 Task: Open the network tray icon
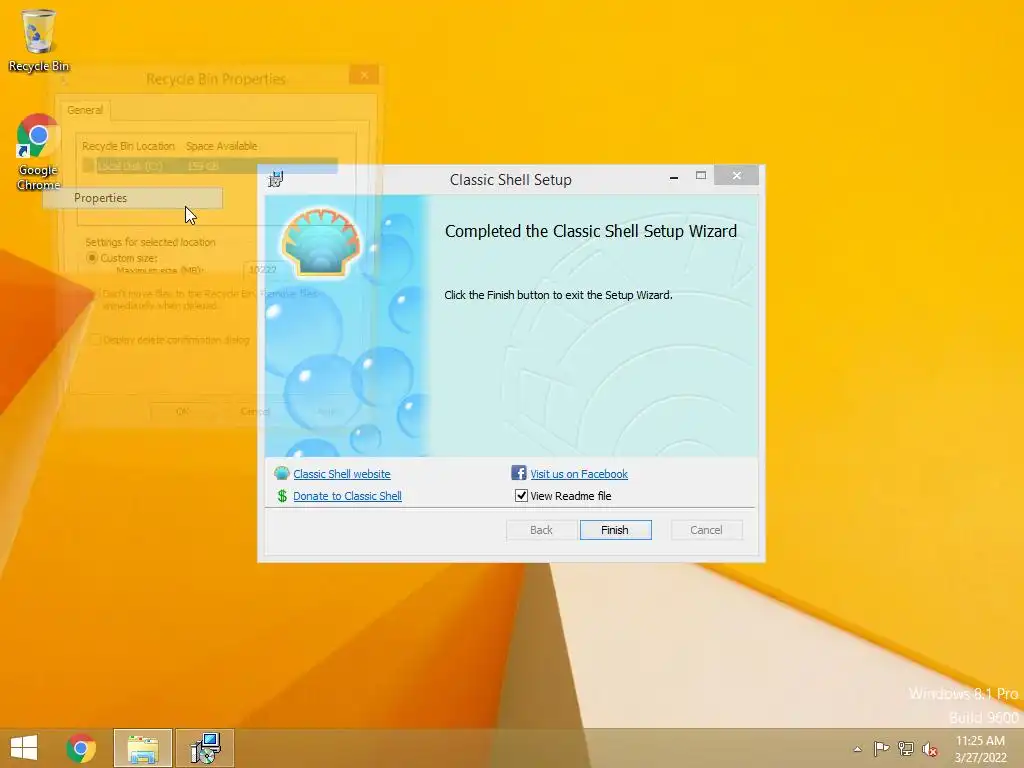pyautogui.click(x=906, y=748)
